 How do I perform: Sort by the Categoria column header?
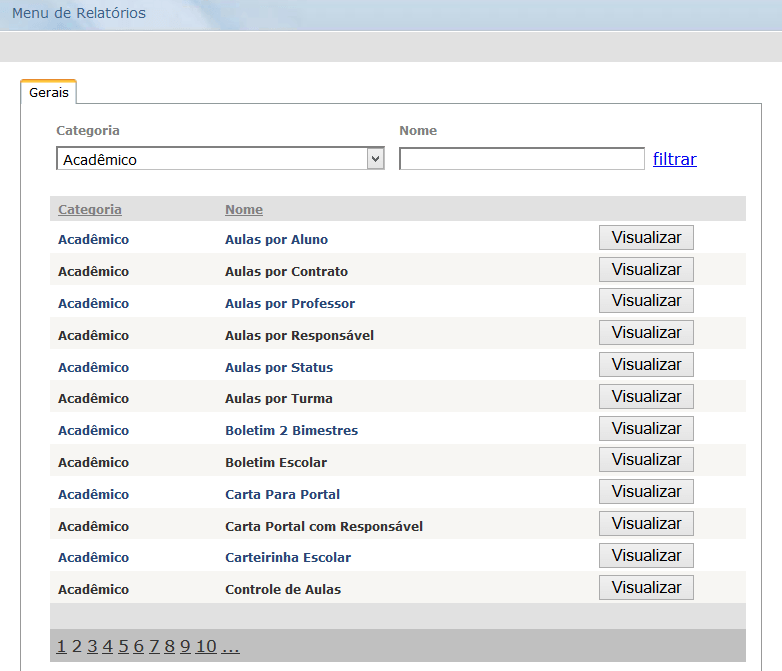coord(90,210)
